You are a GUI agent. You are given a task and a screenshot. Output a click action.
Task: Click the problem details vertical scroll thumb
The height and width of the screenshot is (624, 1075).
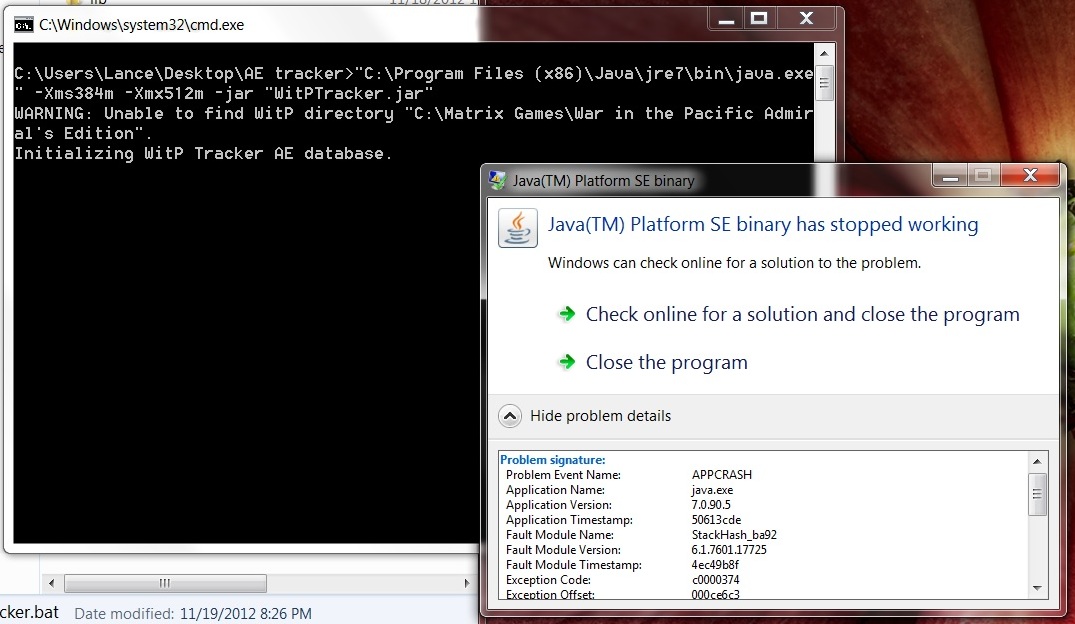click(x=1037, y=494)
